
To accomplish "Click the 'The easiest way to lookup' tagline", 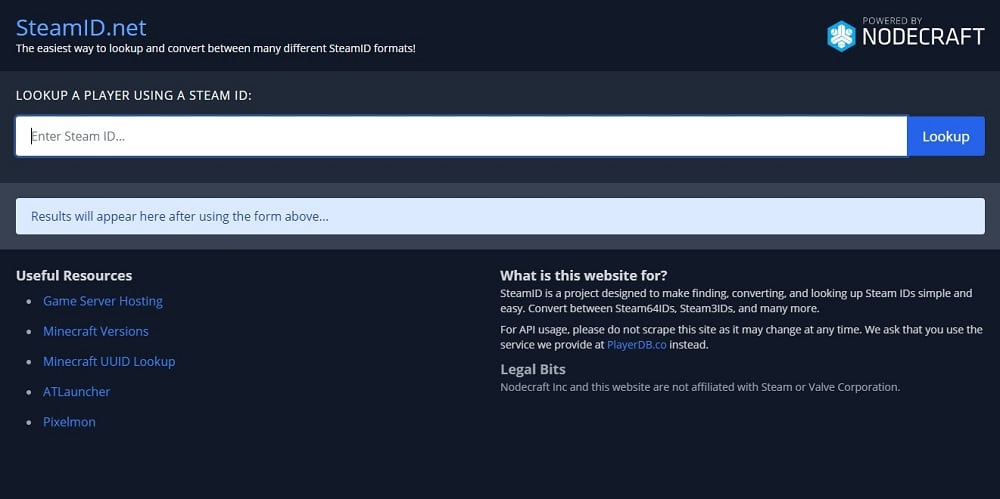I will pos(216,48).
